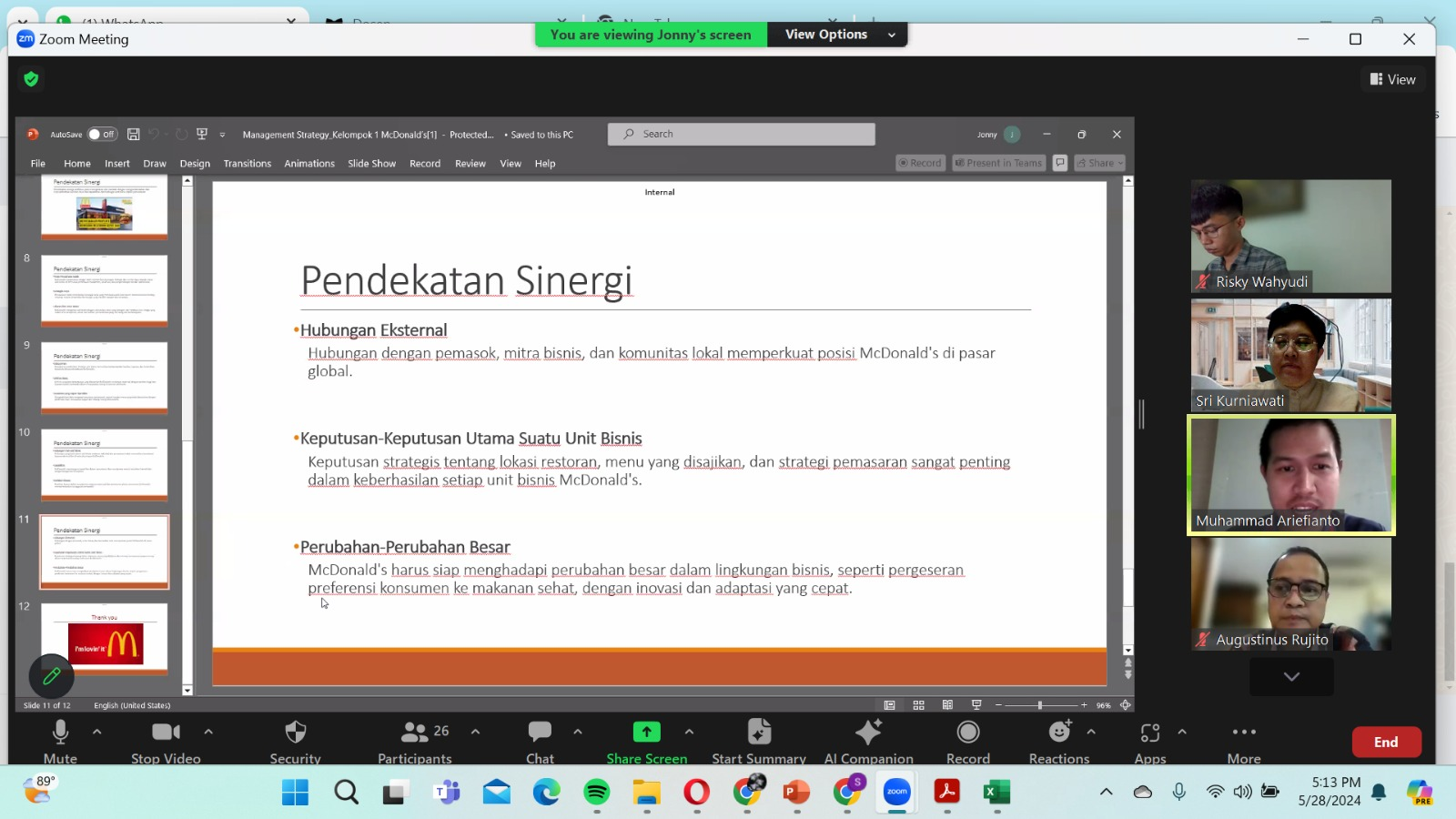Click the Share button in PowerPoint
This screenshot has width=1456, height=819.
tap(1100, 163)
